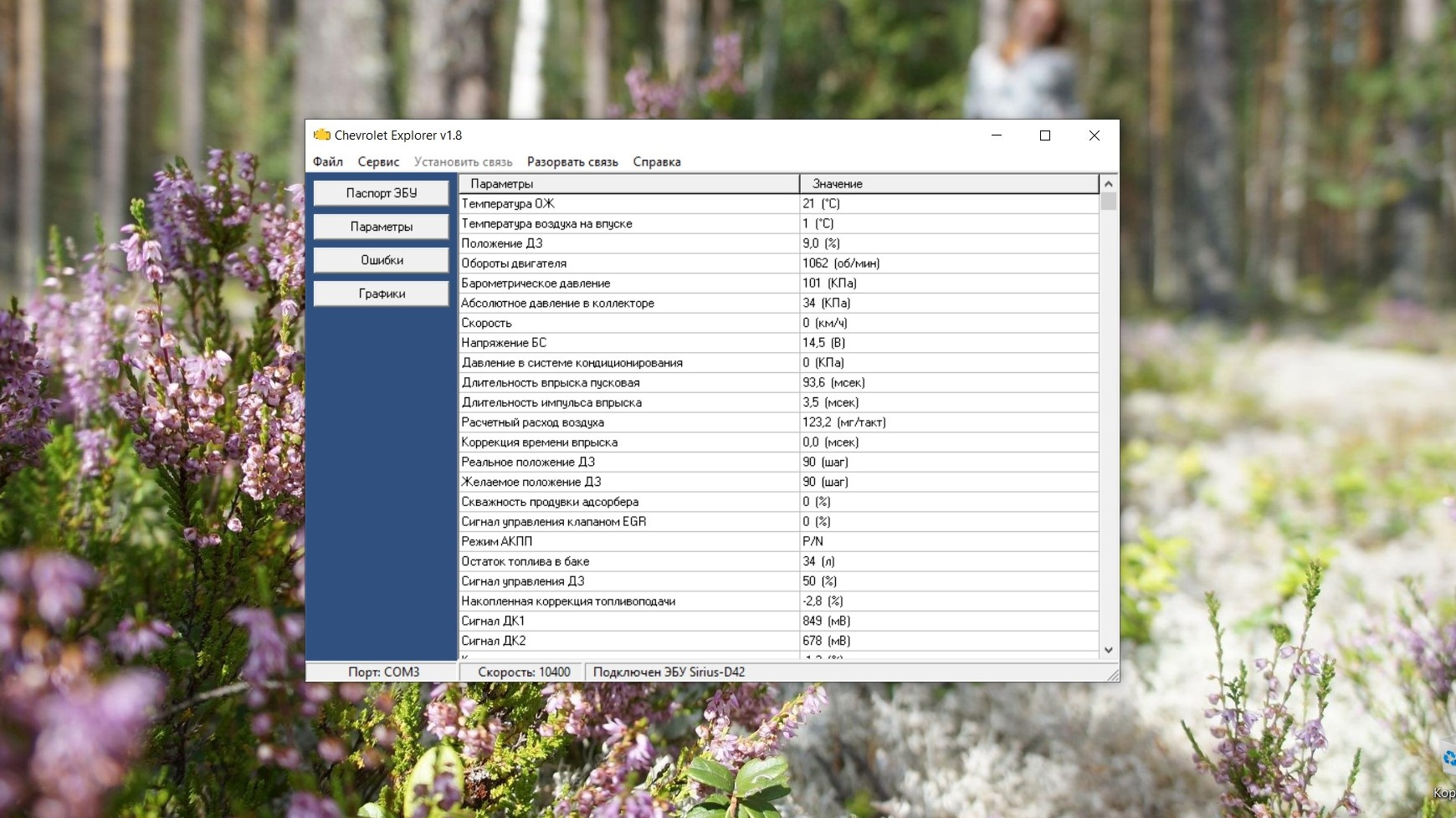Open the Паспорт ЭБУ section
1456x818 pixels.
382,193
